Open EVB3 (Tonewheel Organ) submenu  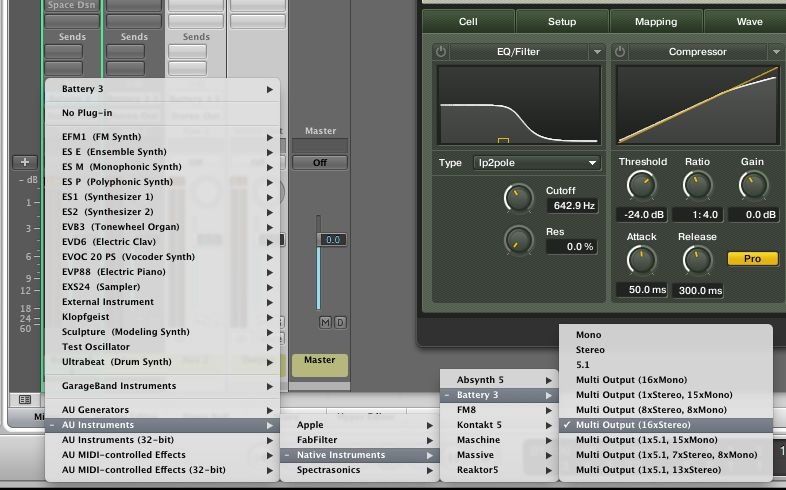(x=162, y=227)
